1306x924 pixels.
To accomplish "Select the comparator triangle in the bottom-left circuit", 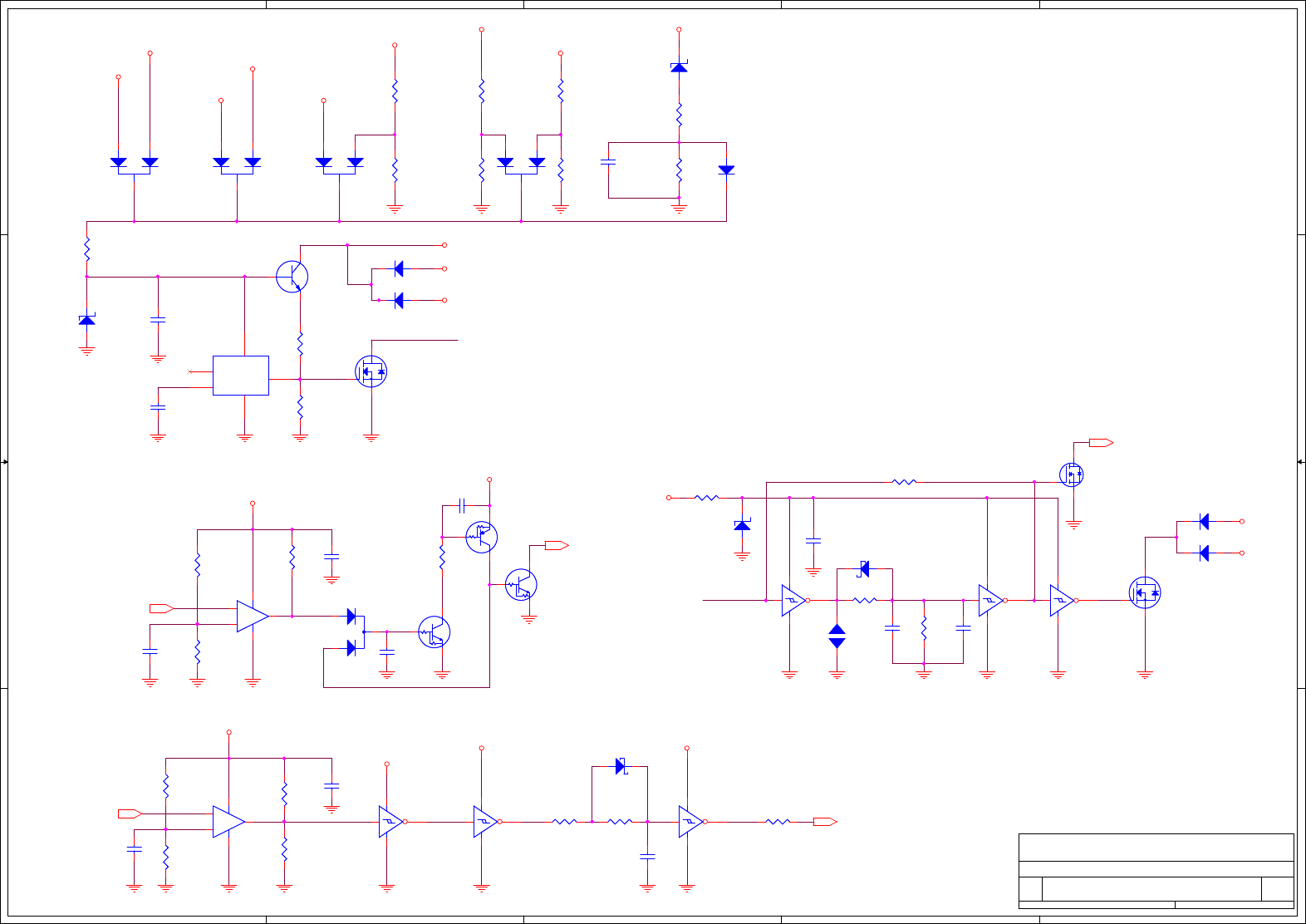I will [x=228, y=822].
